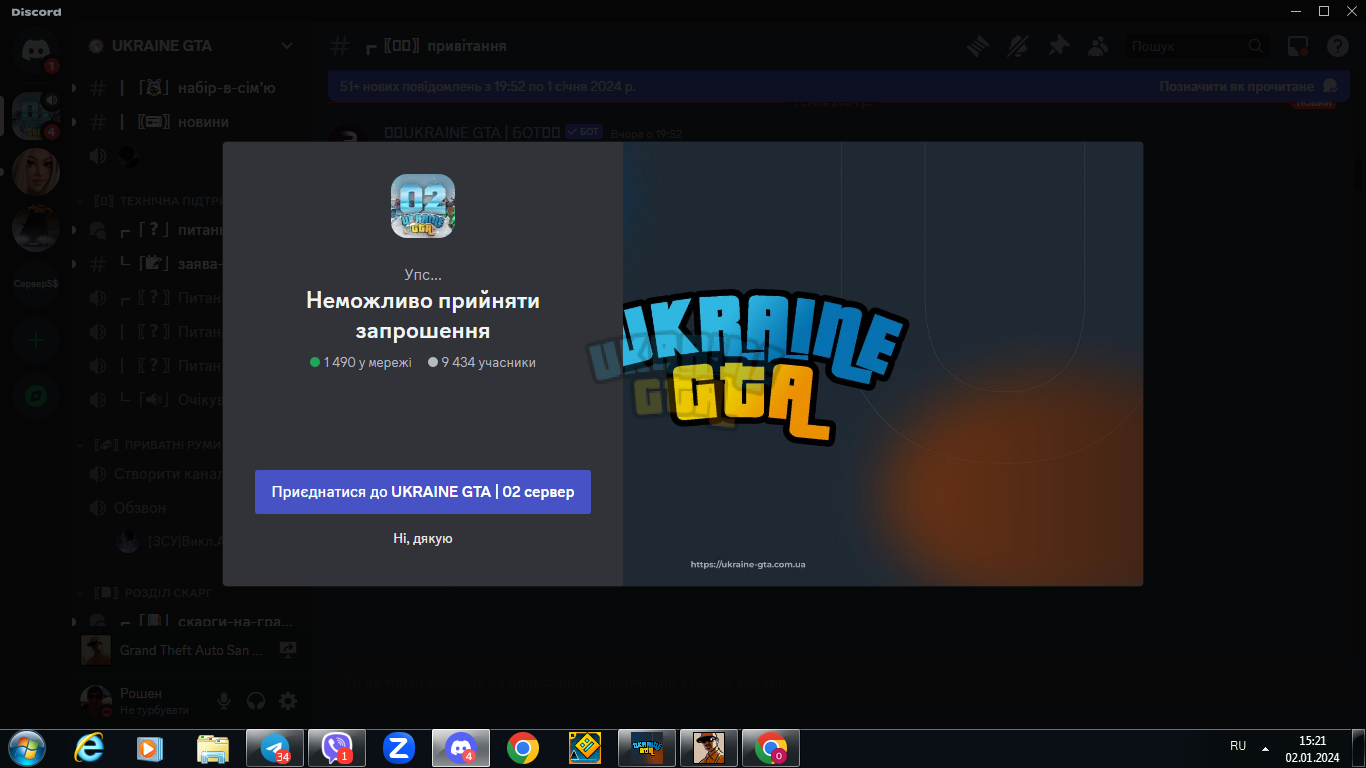Screen dimensions: 1366x768
Task: Open the blonde avatar server in server list
Action: pos(36,171)
